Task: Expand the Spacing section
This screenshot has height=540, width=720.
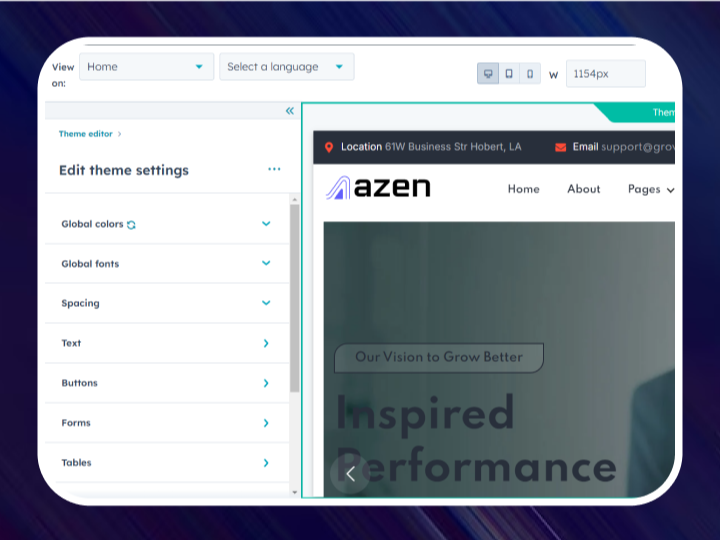Action: click(x=167, y=303)
